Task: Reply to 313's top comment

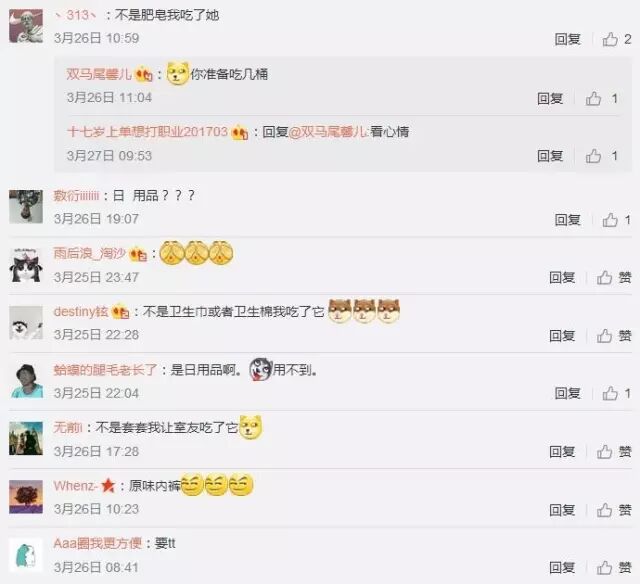Action: coord(567,39)
